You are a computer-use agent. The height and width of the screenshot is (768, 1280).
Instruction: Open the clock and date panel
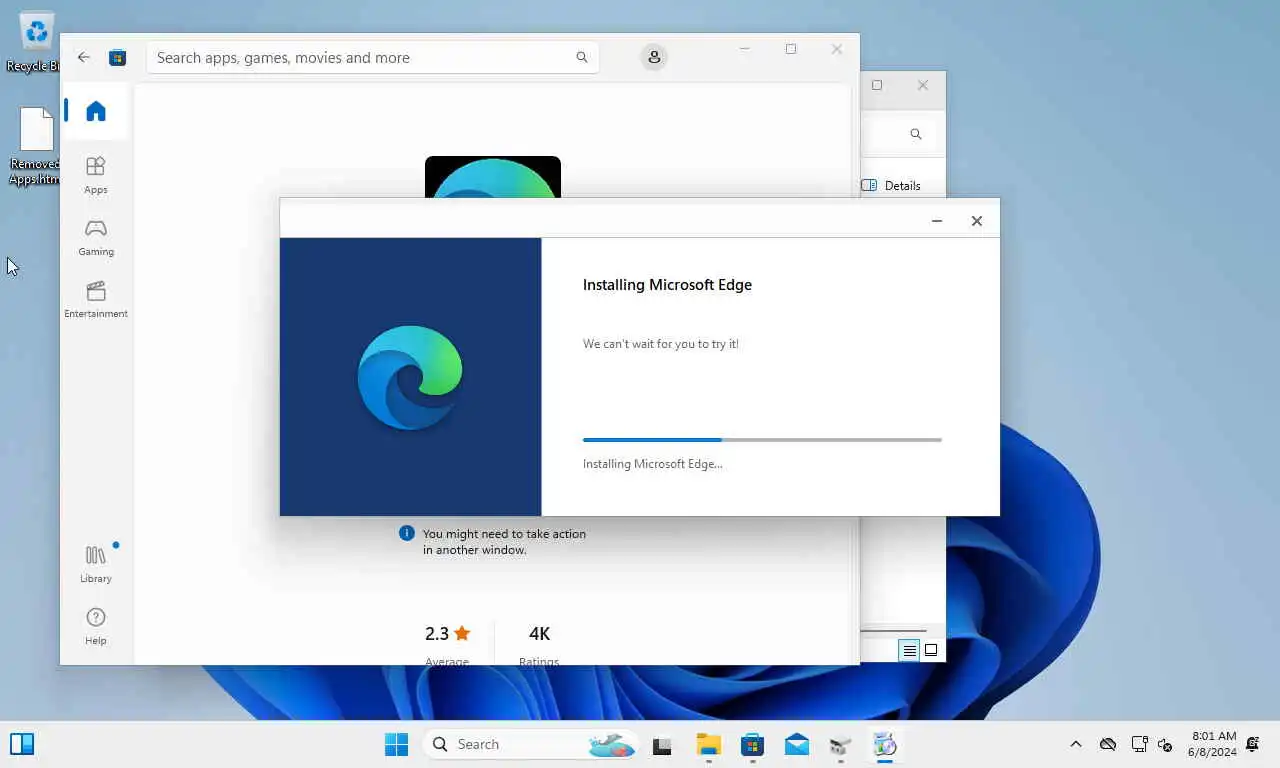coord(1212,744)
